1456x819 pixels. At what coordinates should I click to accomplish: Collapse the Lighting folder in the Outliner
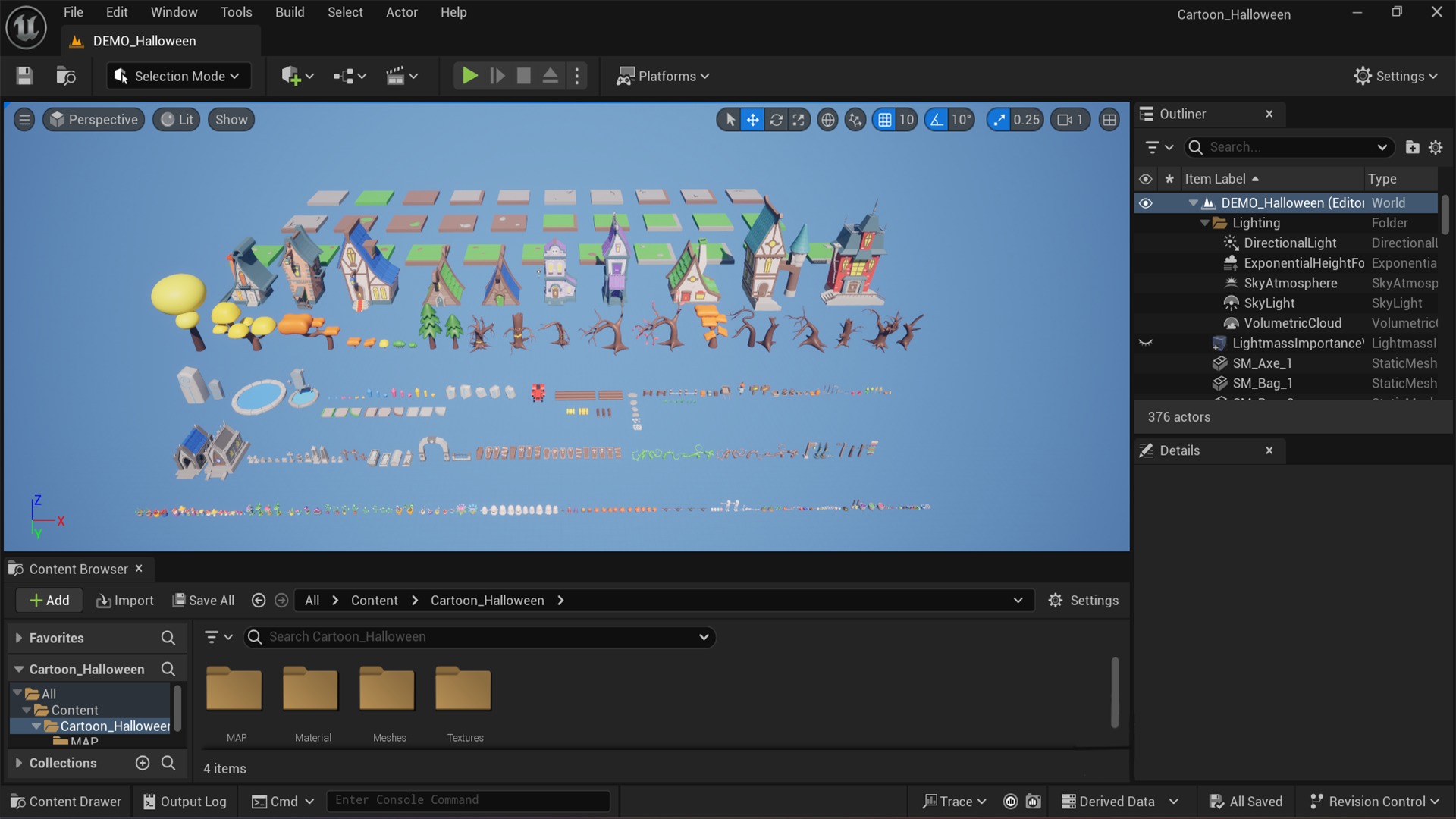pyautogui.click(x=1204, y=223)
